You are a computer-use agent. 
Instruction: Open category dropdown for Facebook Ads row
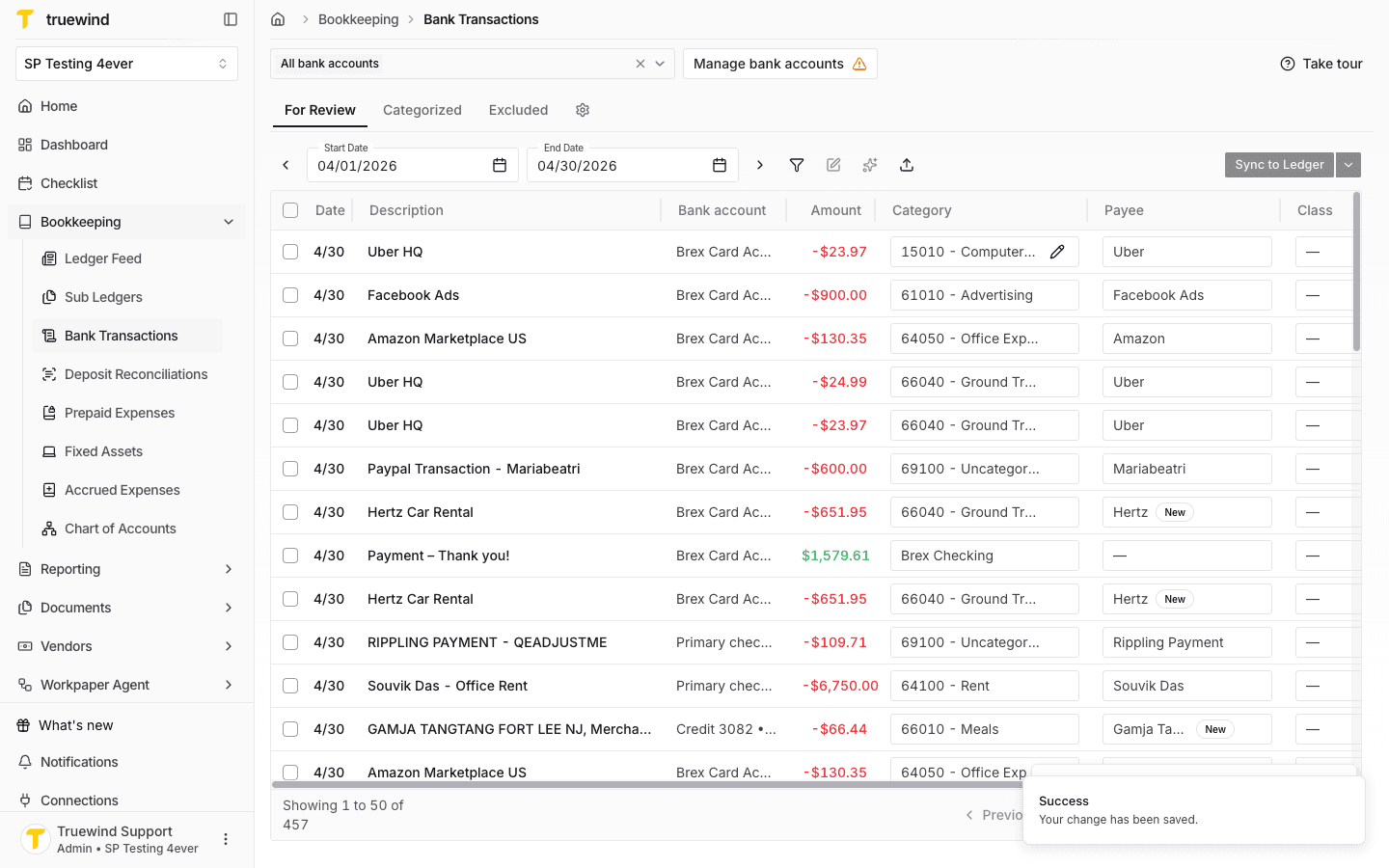pyautogui.click(x=984, y=295)
